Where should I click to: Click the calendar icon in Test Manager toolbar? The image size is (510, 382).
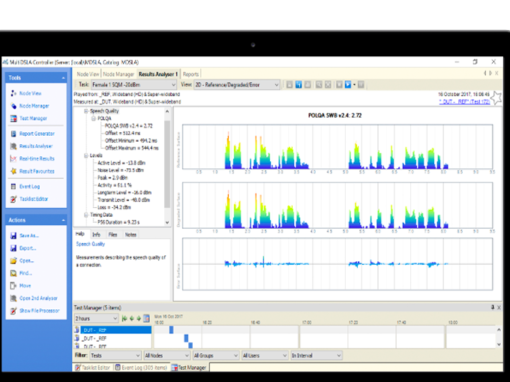click(146, 319)
